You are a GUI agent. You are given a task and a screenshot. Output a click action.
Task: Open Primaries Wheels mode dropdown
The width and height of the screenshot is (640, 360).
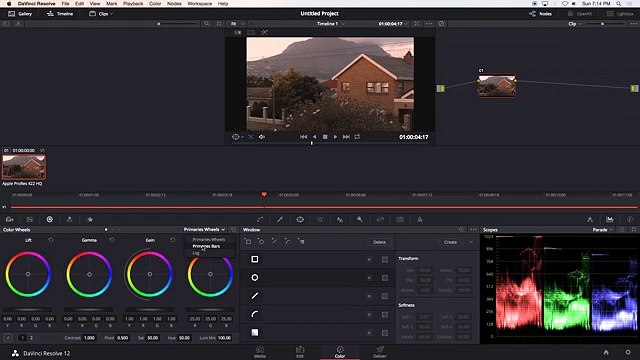(x=204, y=229)
